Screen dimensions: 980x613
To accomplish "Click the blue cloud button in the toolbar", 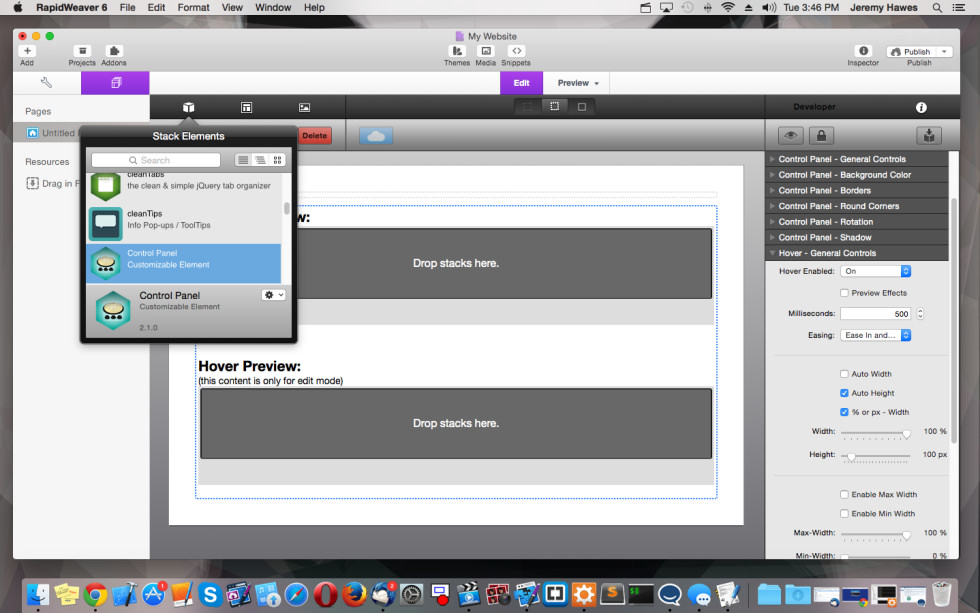I will click(x=376, y=136).
